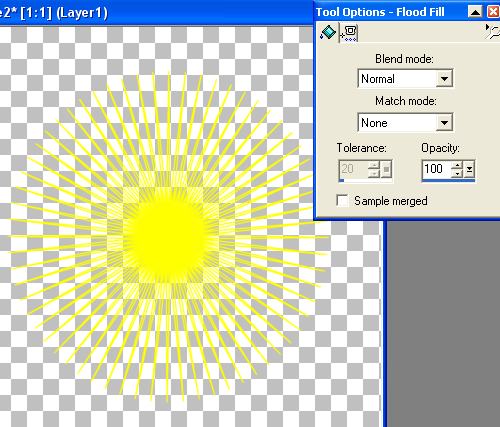Click the Layer1 image window title bar

tap(156, 13)
